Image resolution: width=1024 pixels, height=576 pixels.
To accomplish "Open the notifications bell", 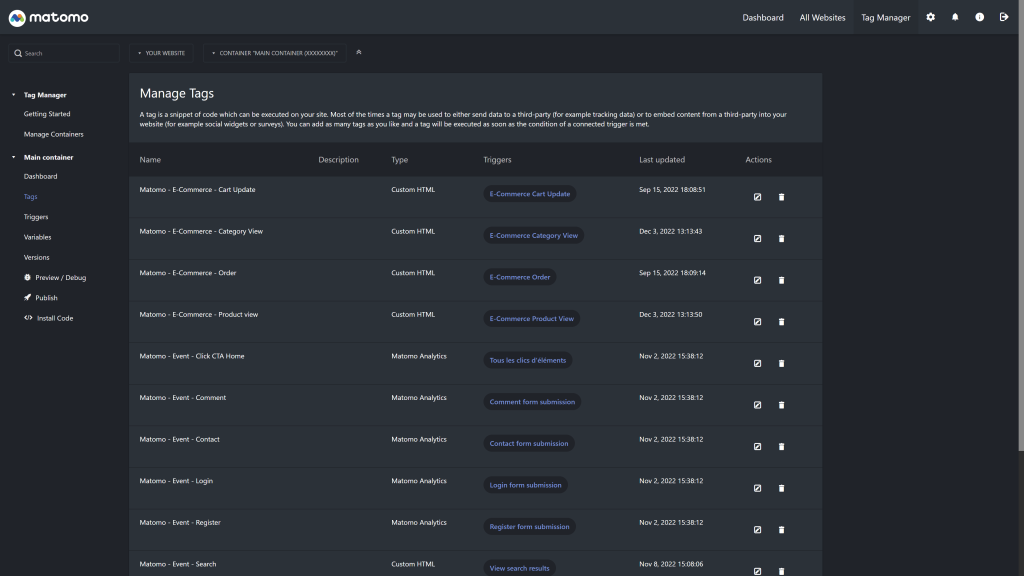I will click(x=955, y=18).
